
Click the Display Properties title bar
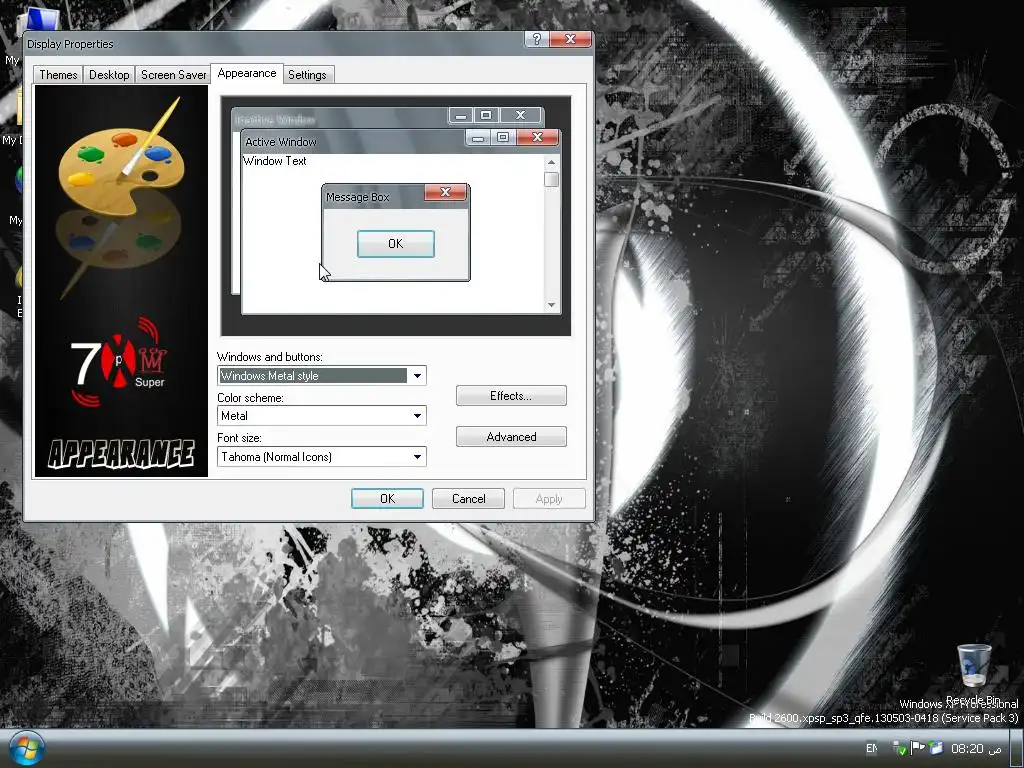click(274, 43)
